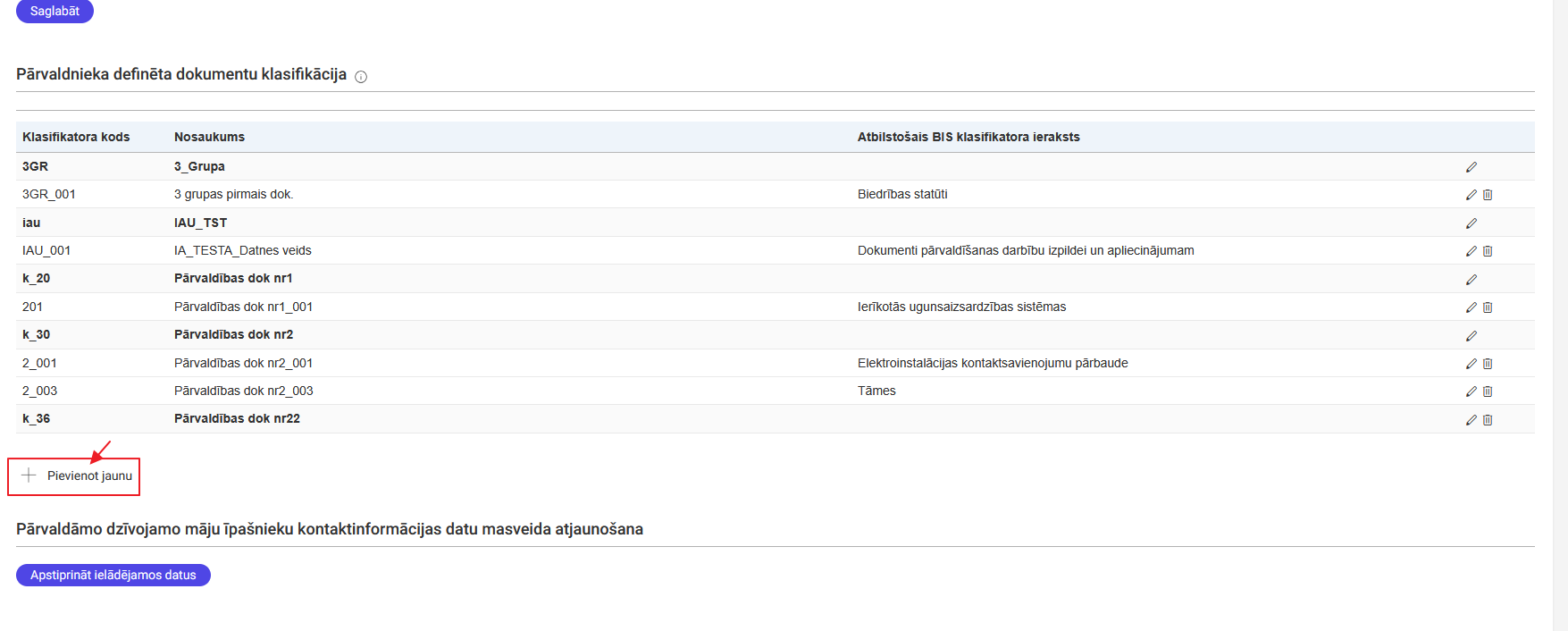This screenshot has height=631, width=1568.
Task: Click the Klasifikatora kods column header
Action: [76, 137]
